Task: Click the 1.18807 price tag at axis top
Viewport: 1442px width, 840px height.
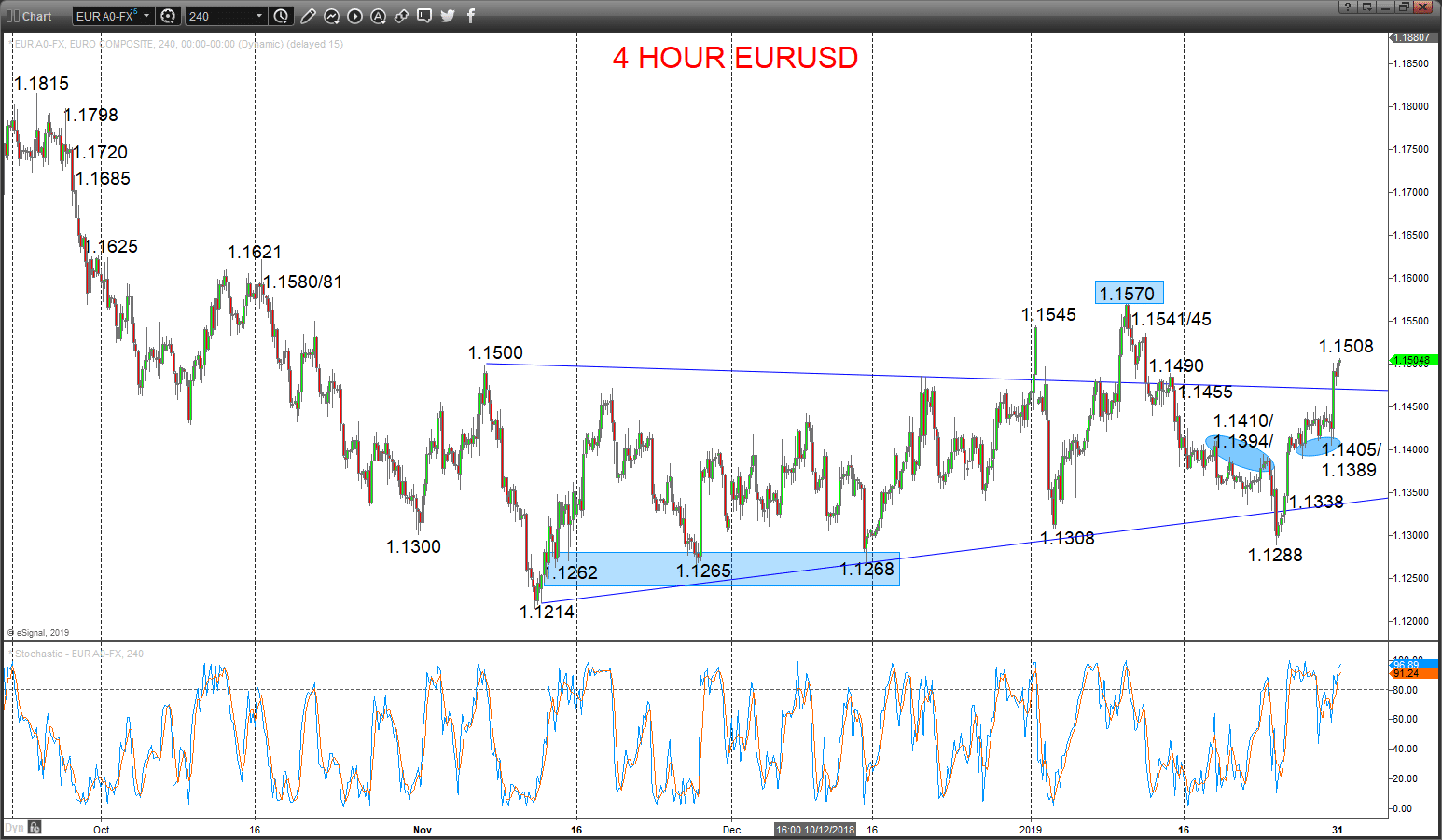Action: coord(1414,37)
